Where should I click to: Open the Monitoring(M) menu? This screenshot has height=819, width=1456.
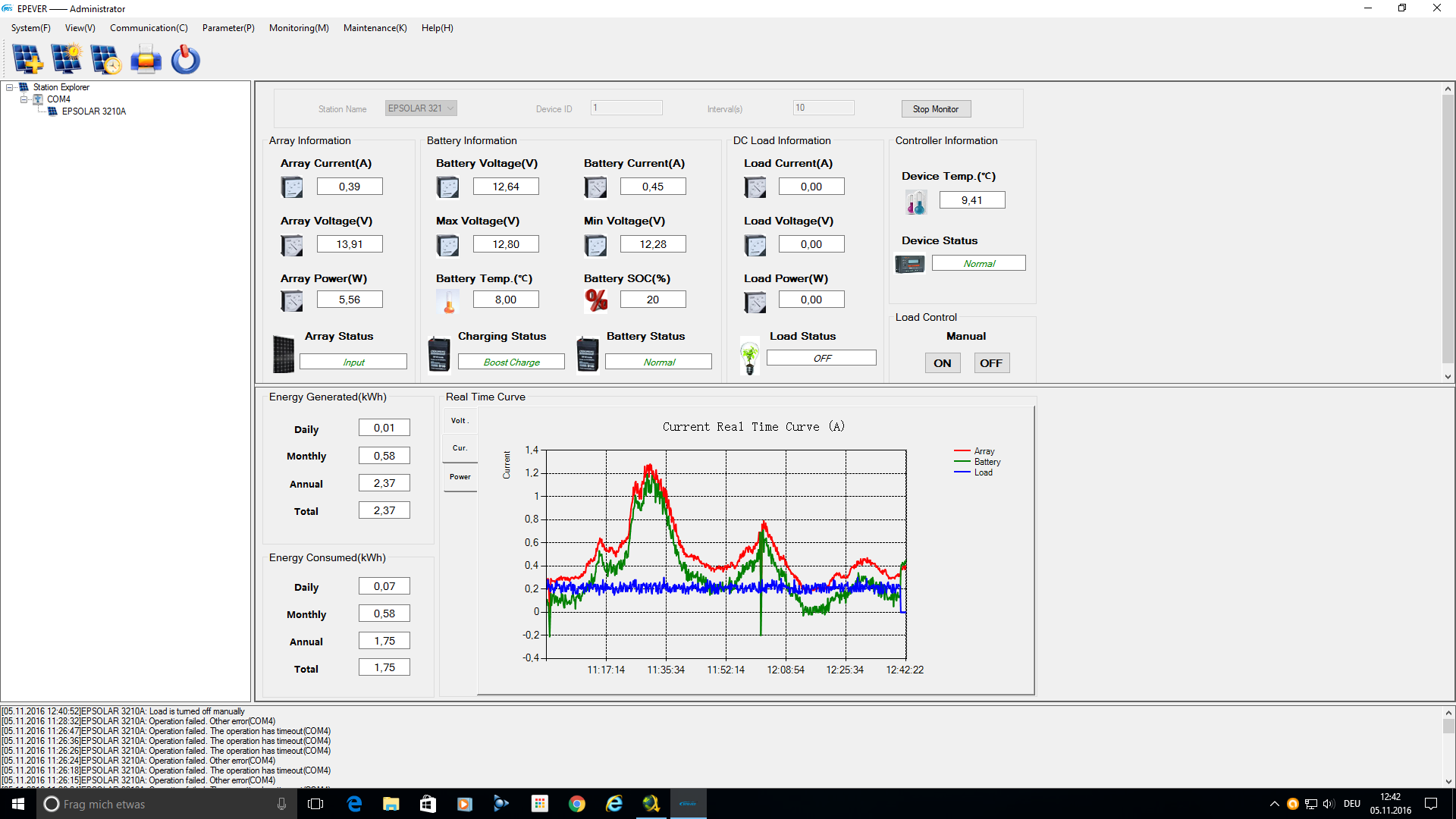pyautogui.click(x=299, y=28)
